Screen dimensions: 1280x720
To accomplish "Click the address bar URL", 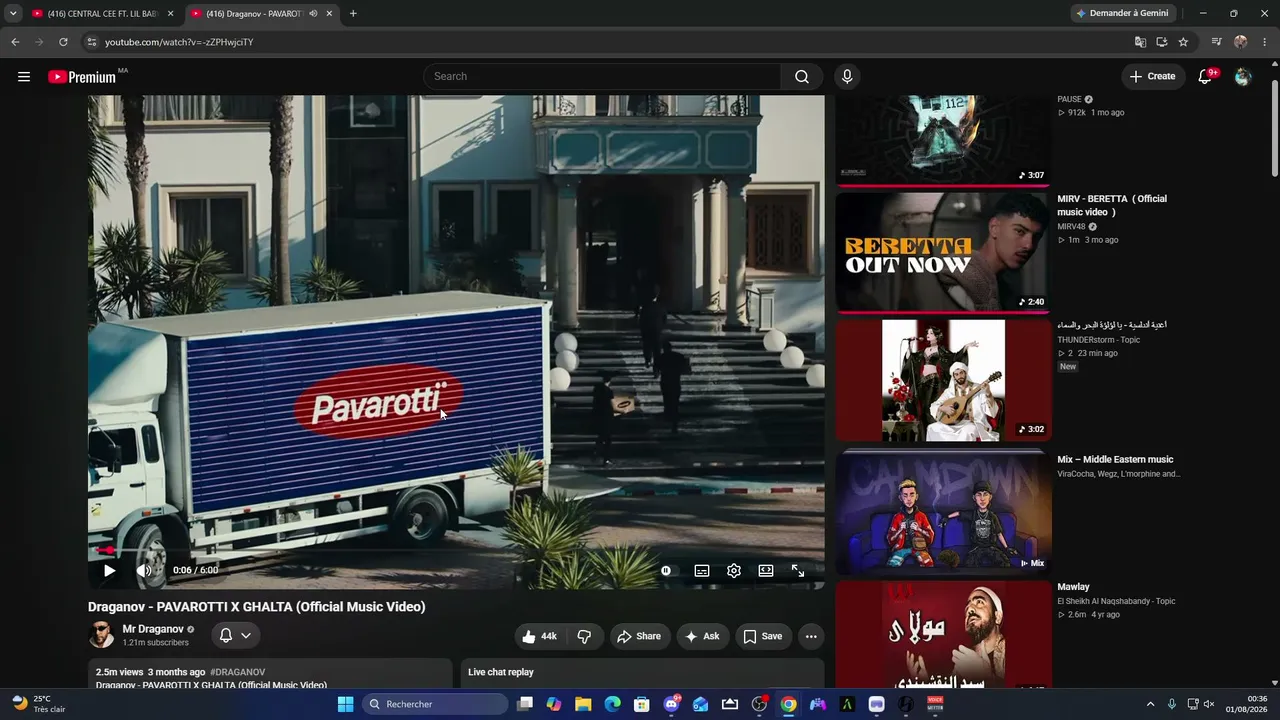I will (x=179, y=42).
